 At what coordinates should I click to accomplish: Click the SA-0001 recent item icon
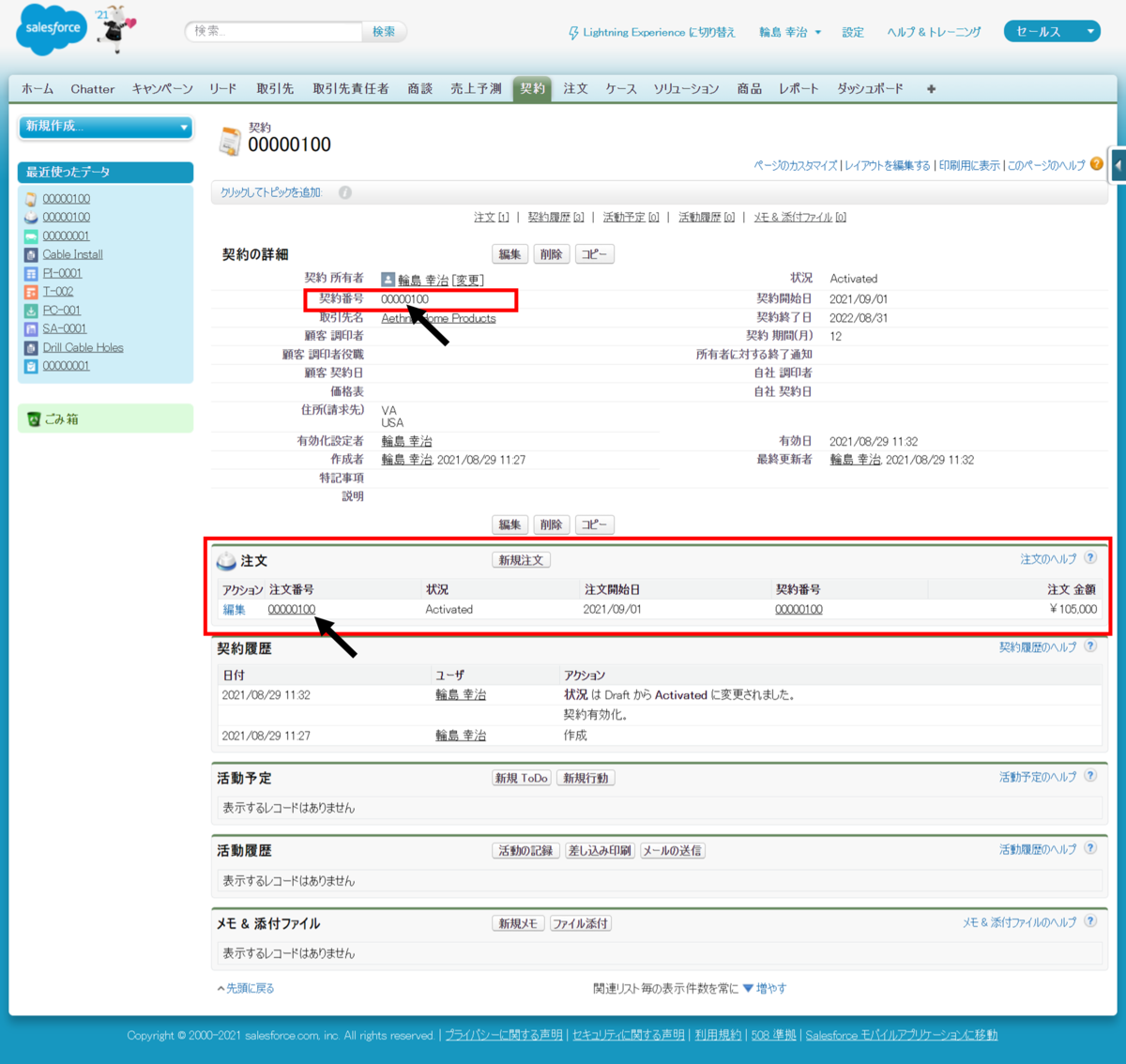click(31, 329)
